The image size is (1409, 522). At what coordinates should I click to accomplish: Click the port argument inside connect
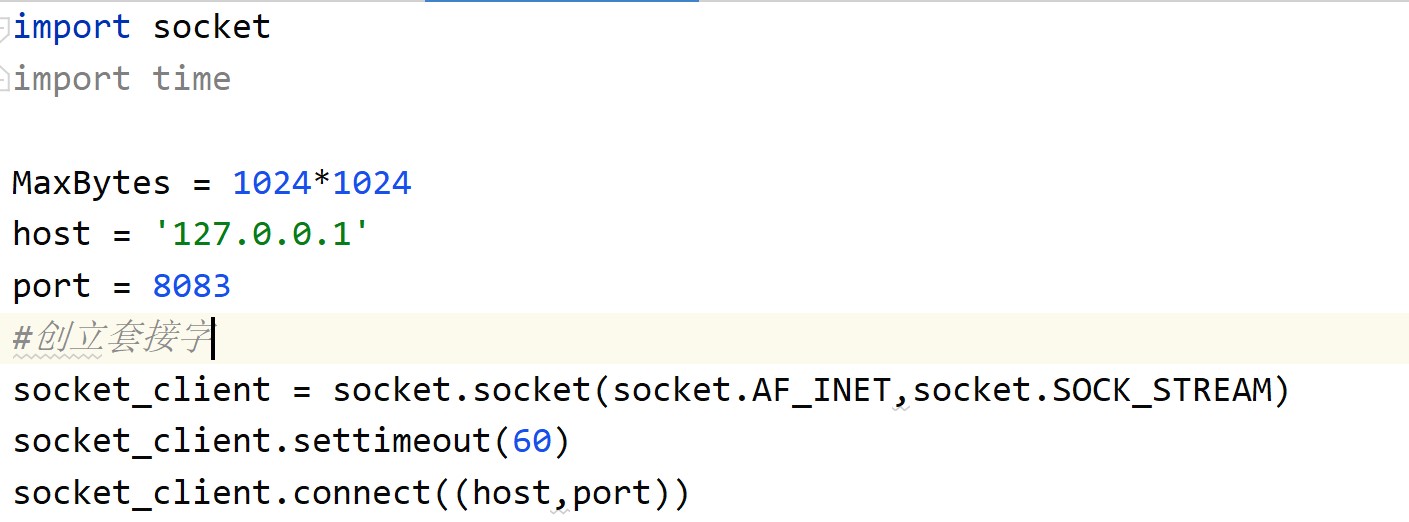point(611,494)
